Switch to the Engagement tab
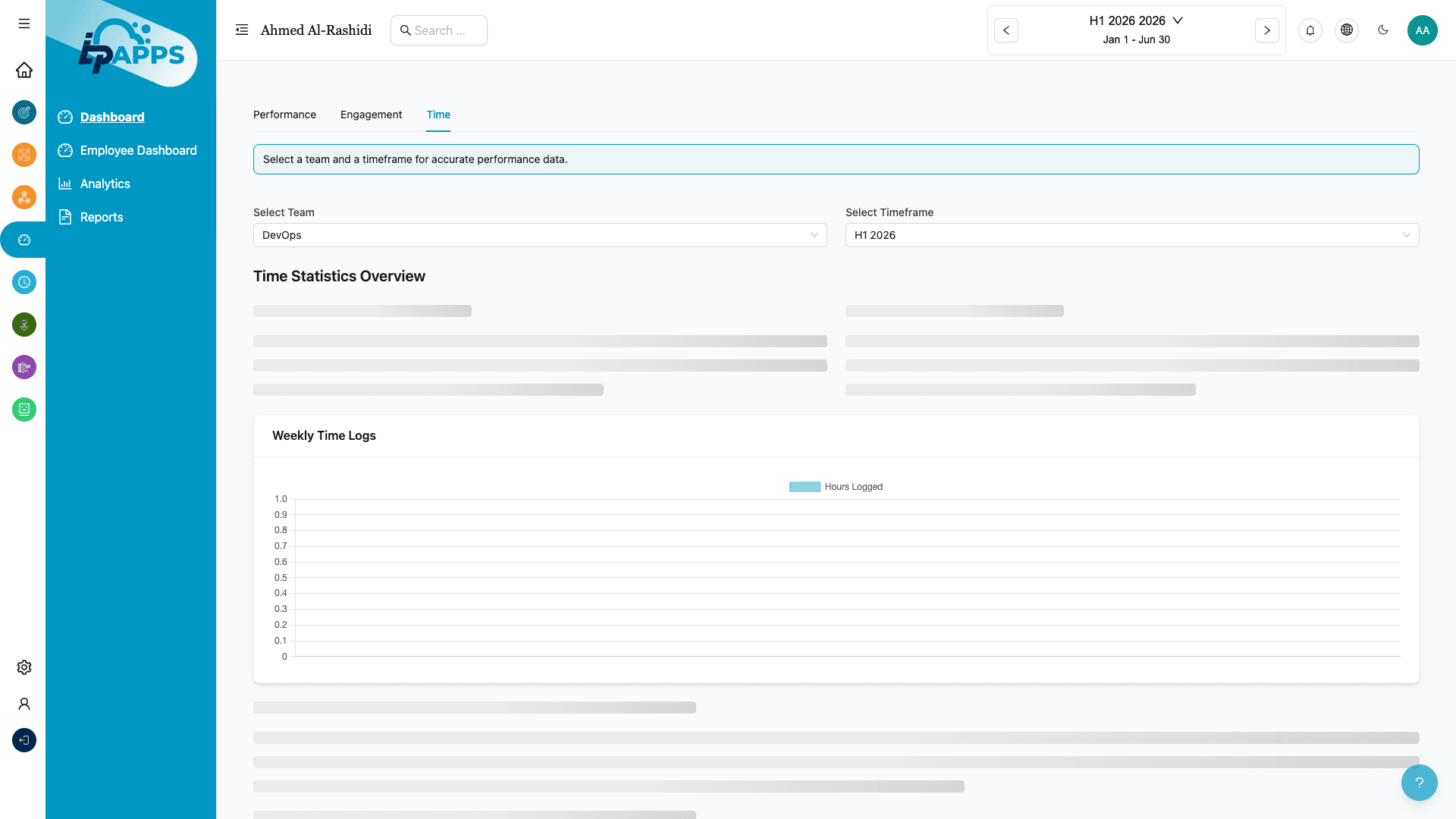 click(x=371, y=115)
